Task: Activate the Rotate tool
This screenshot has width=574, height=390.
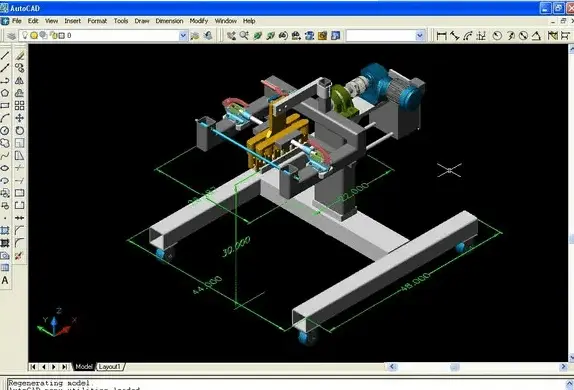Action: pyautogui.click(x=19, y=130)
